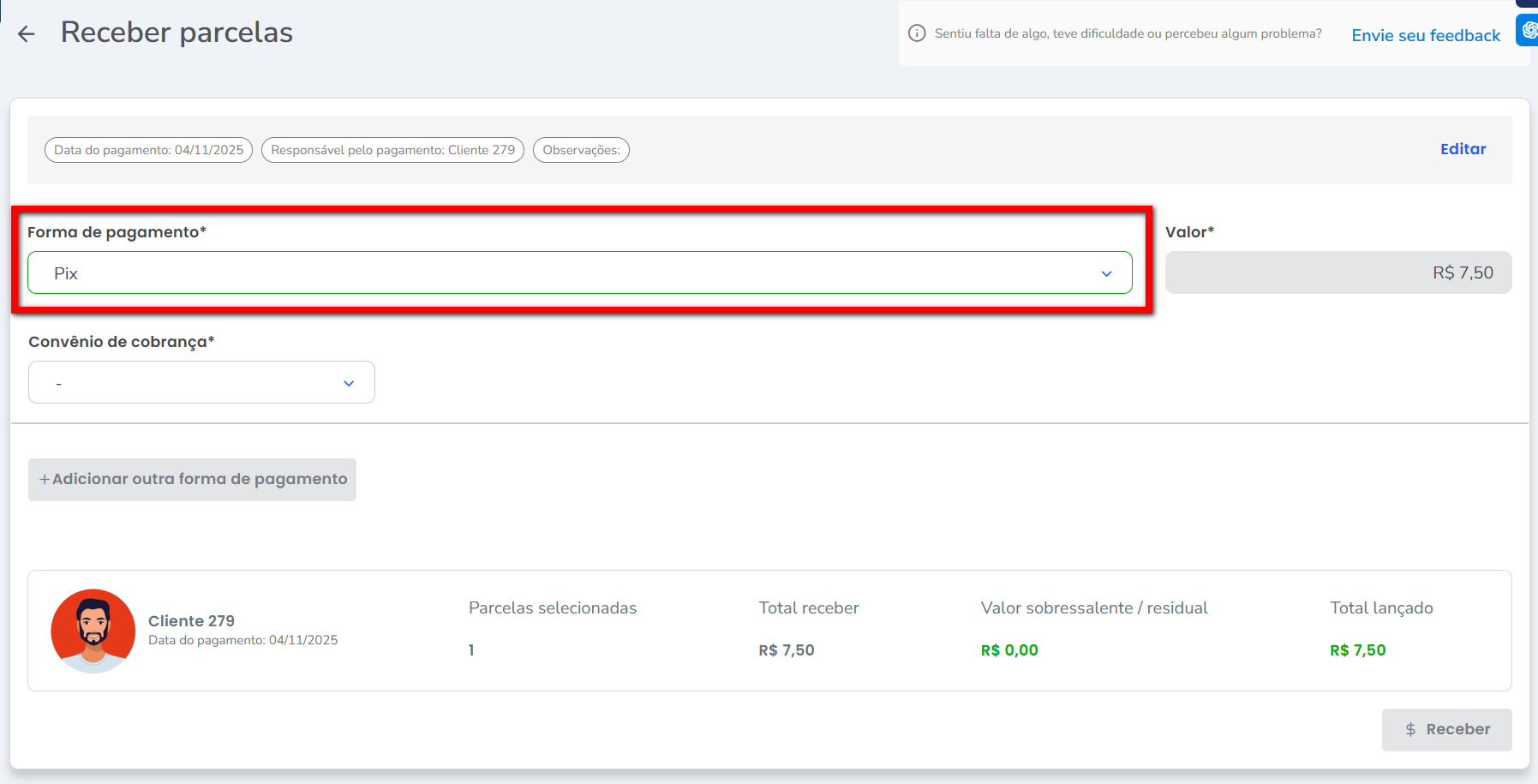Image resolution: width=1538 pixels, height=784 pixels.
Task: Click the Cliente 279 avatar picture
Action: pyautogui.click(x=93, y=631)
